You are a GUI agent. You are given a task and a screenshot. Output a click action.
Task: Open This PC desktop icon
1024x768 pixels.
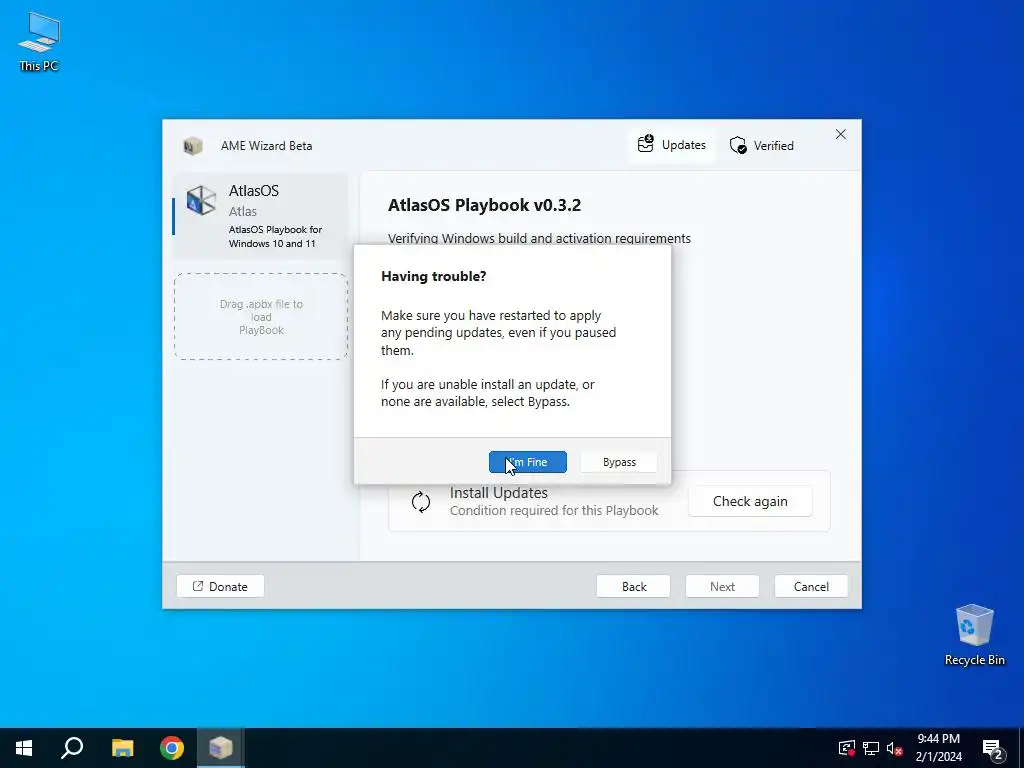[39, 42]
